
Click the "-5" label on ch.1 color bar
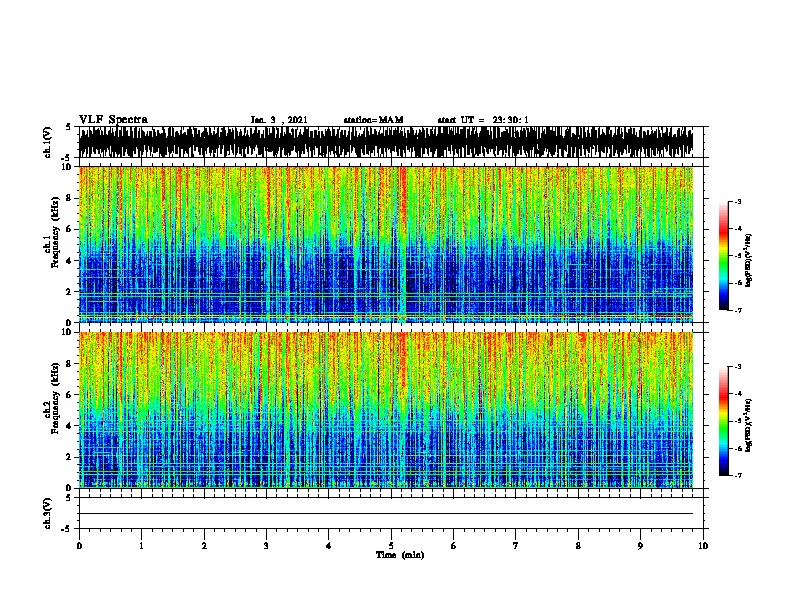(737, 256)
